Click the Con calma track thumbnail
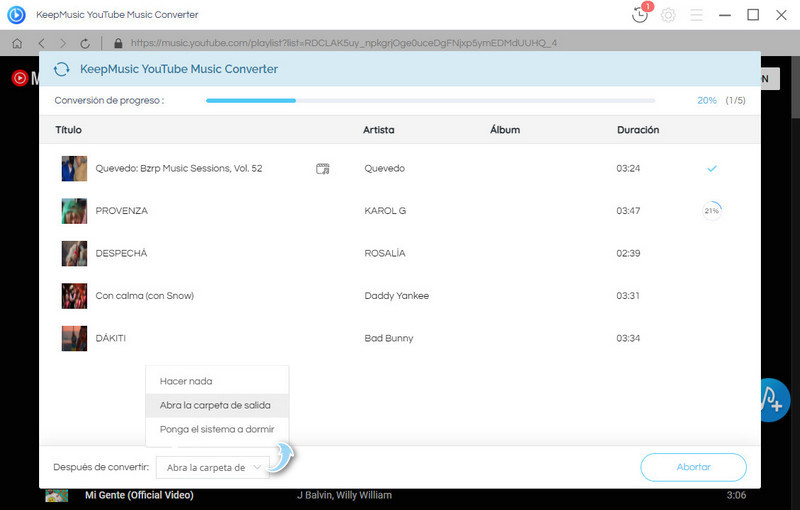The width and height of the screenshot is (800, 510). [74, 296]
